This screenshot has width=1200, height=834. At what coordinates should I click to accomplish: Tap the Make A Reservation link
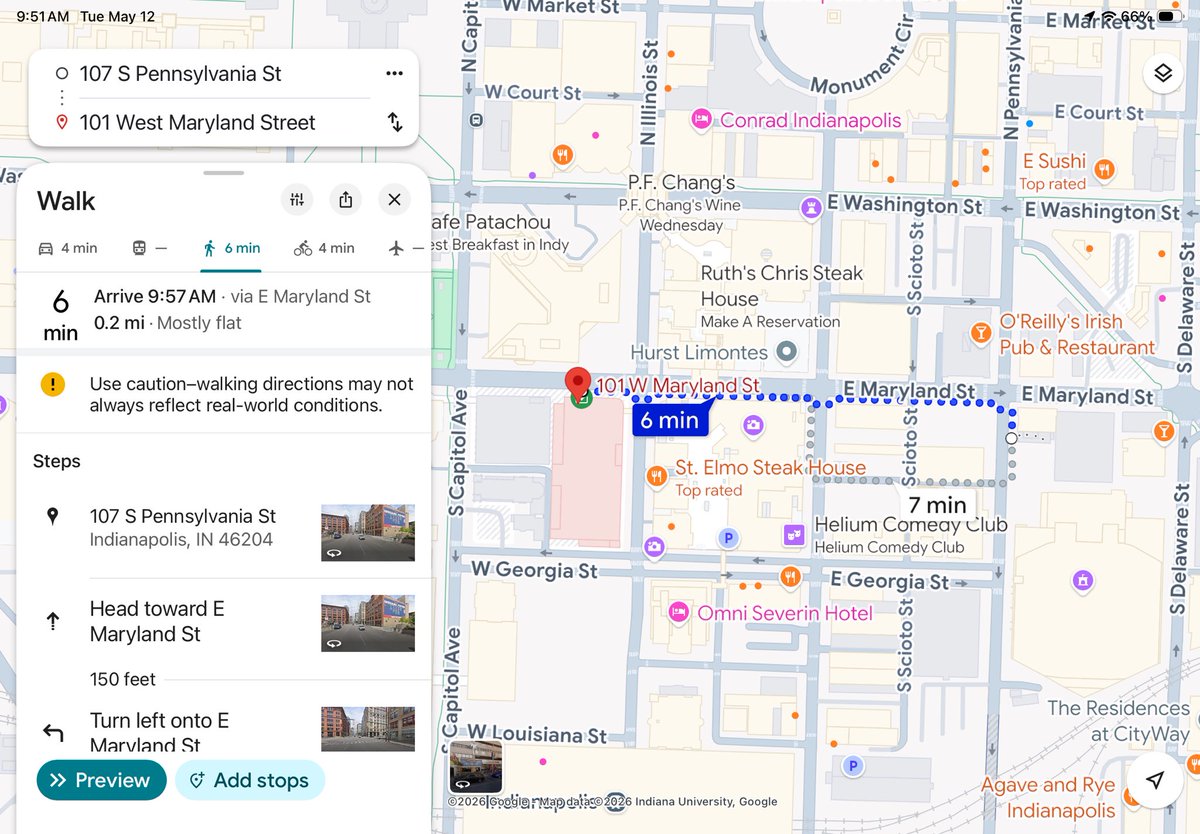[x=770, y=322]
